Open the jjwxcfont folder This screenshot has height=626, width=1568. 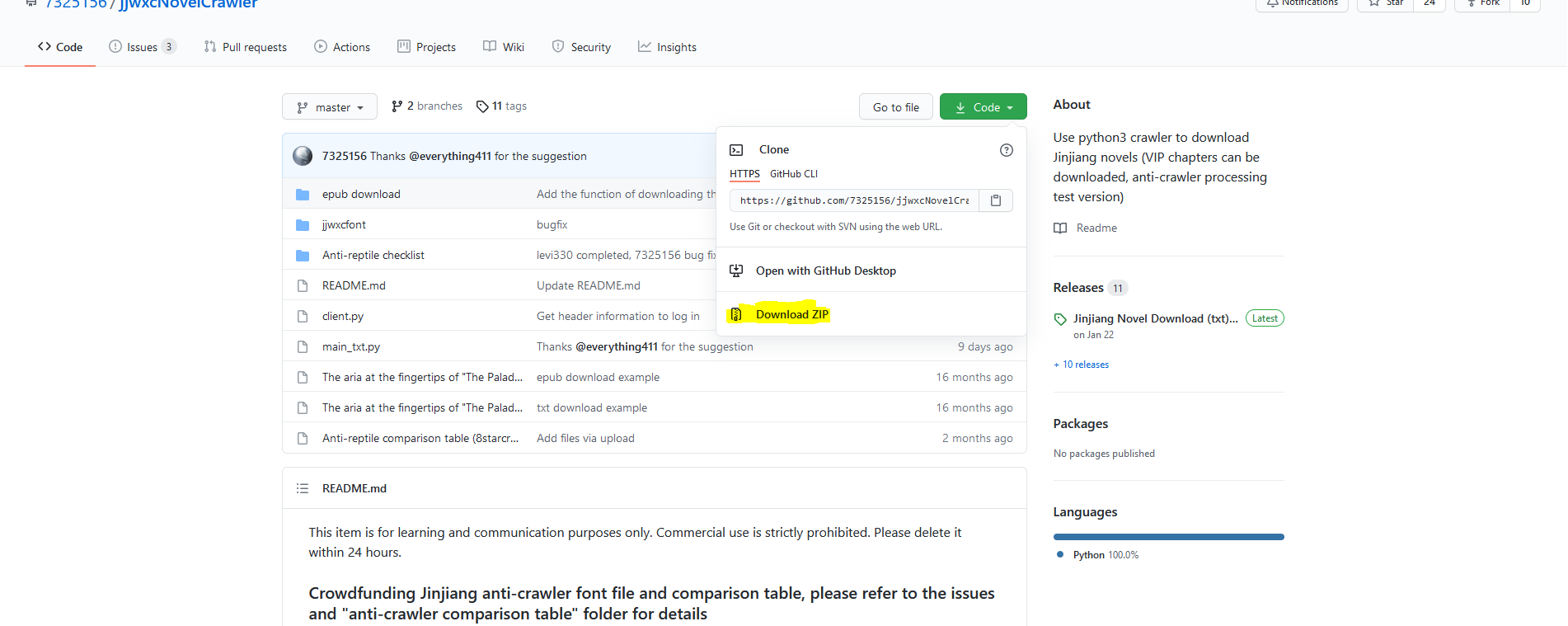(344, 225)
